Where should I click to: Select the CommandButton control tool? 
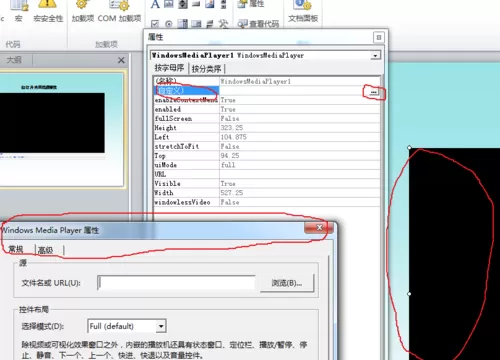click(196, 4)
